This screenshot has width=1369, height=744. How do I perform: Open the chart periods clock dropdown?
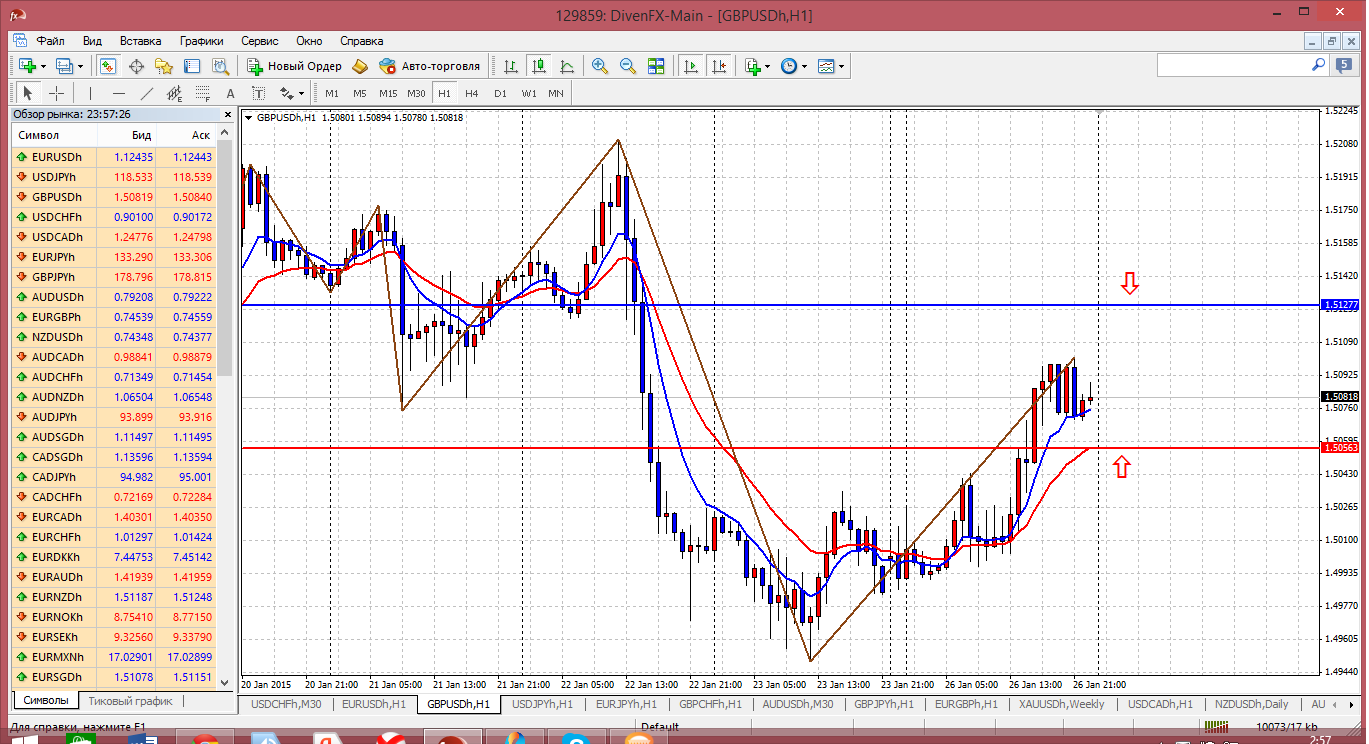793,66
